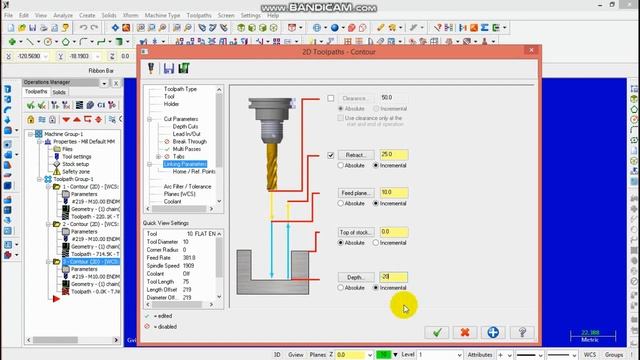
Task: Click the Top of stock... button
Action: [x=356, y=232]
